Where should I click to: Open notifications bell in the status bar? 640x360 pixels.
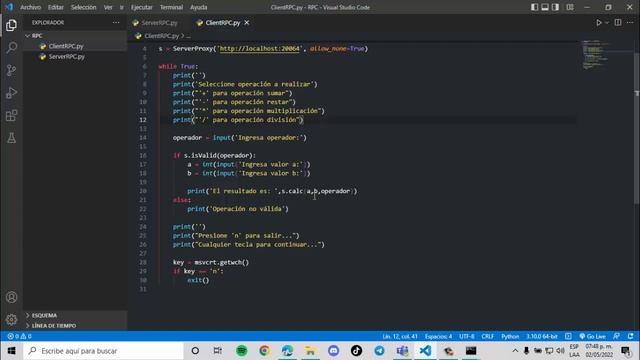tap(631, 336)
